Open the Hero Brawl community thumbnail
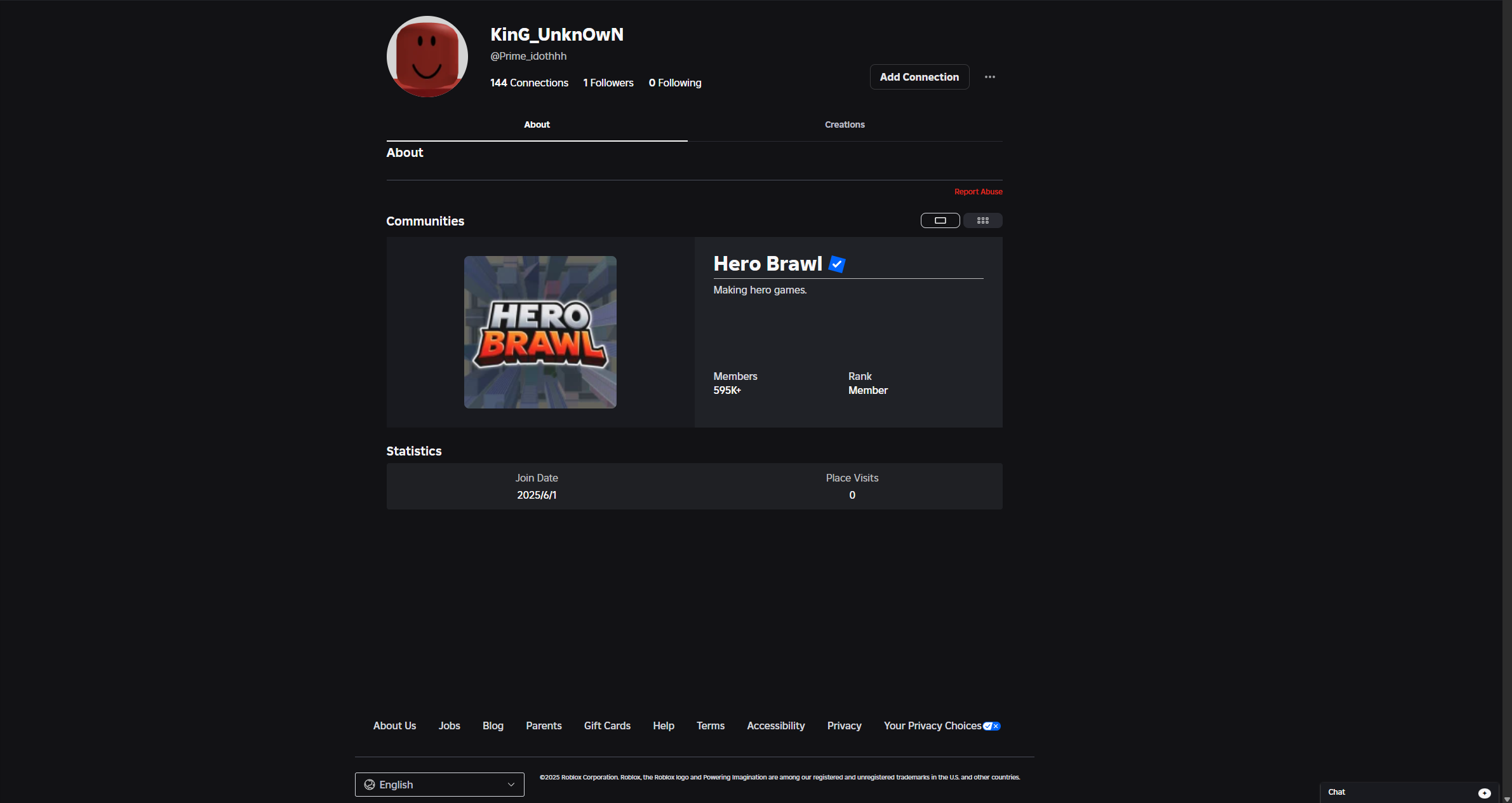 pyautogui.click(x=540, y=332)
